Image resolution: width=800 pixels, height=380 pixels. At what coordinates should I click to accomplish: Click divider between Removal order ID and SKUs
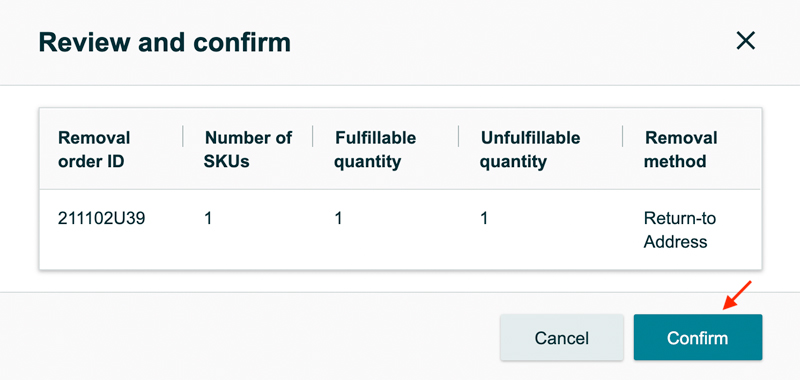[x=183, y=136]
